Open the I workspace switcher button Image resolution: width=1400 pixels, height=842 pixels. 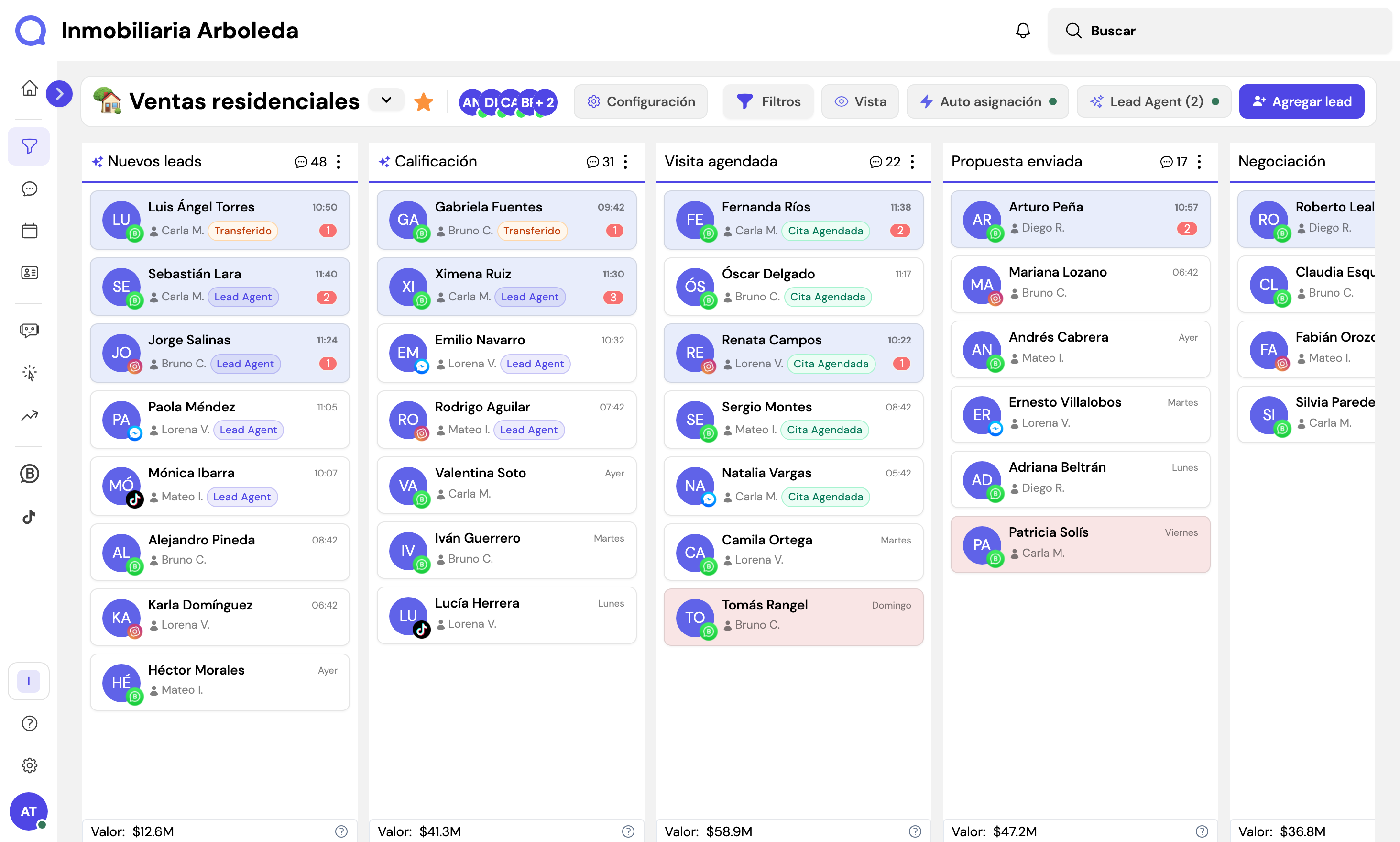28,681
